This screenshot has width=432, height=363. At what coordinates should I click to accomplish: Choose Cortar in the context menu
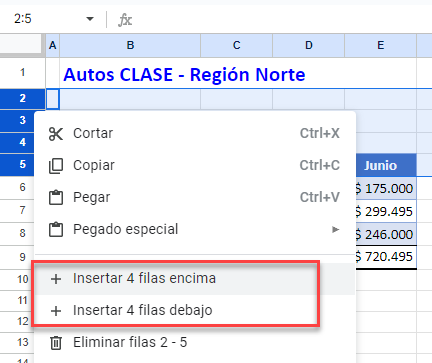195,133
